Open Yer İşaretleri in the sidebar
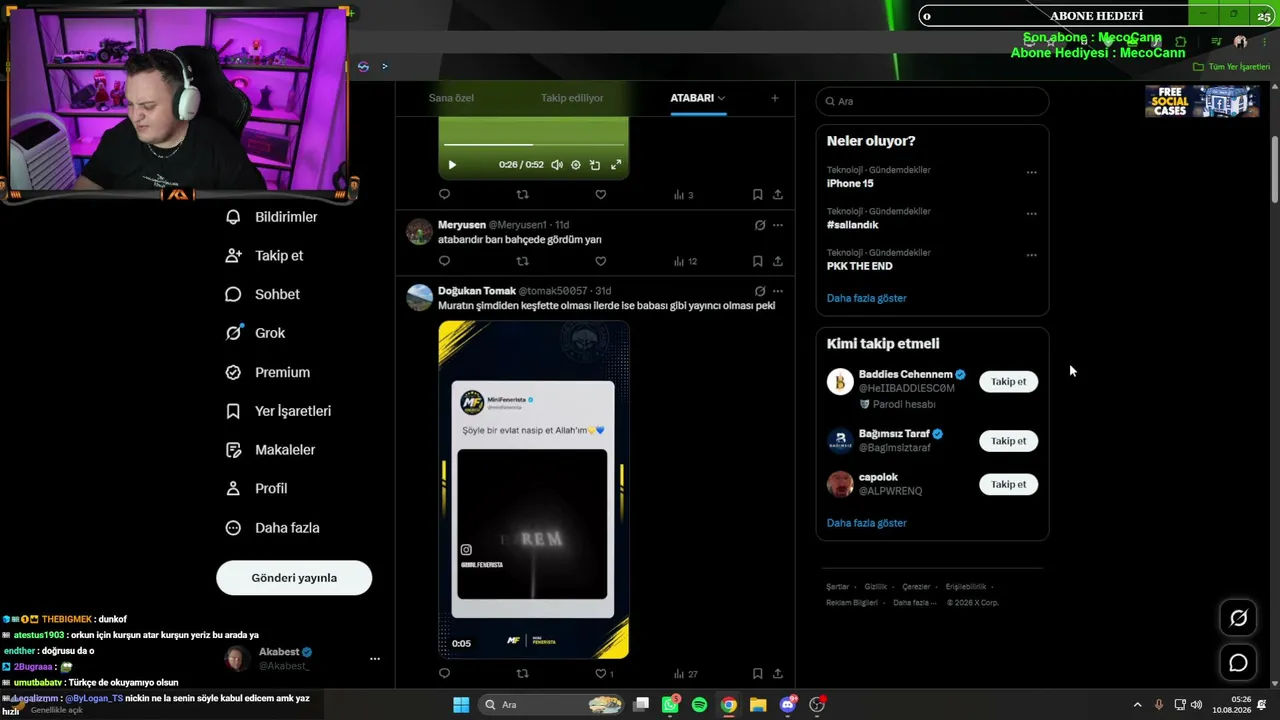 click(x=279, y=411)
